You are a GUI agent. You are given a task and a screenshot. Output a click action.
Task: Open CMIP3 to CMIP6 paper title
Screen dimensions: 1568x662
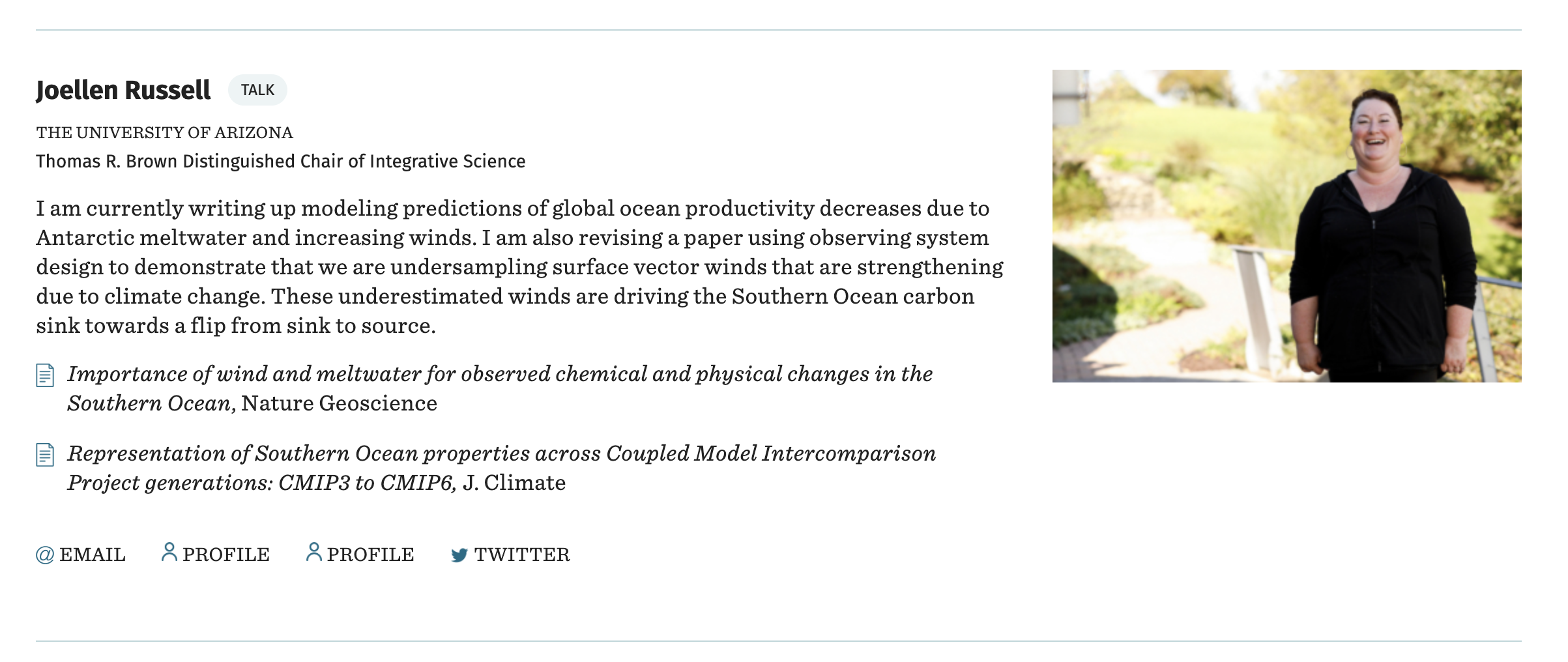click(502, 468)
